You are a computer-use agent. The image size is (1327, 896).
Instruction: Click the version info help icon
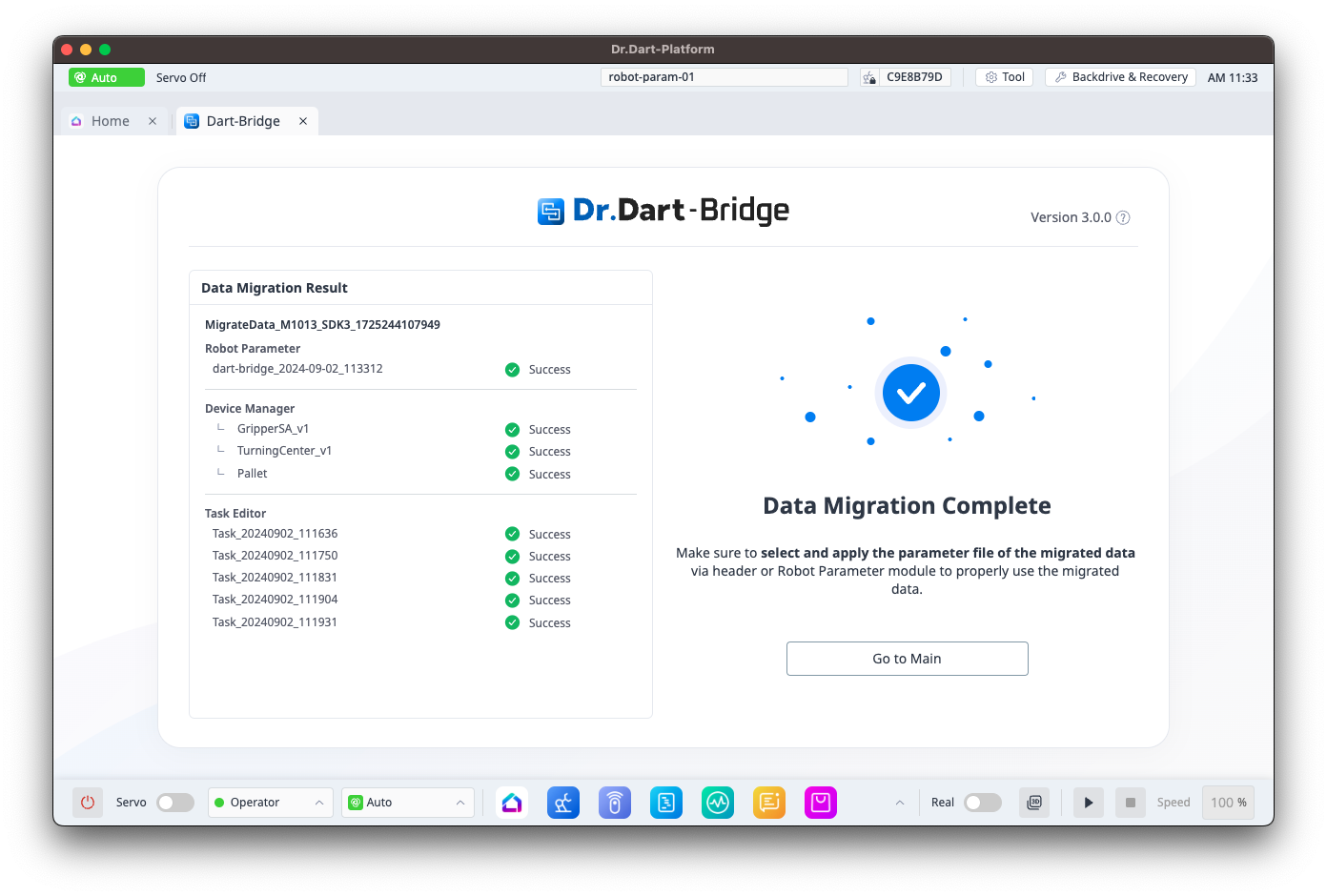1123,217
